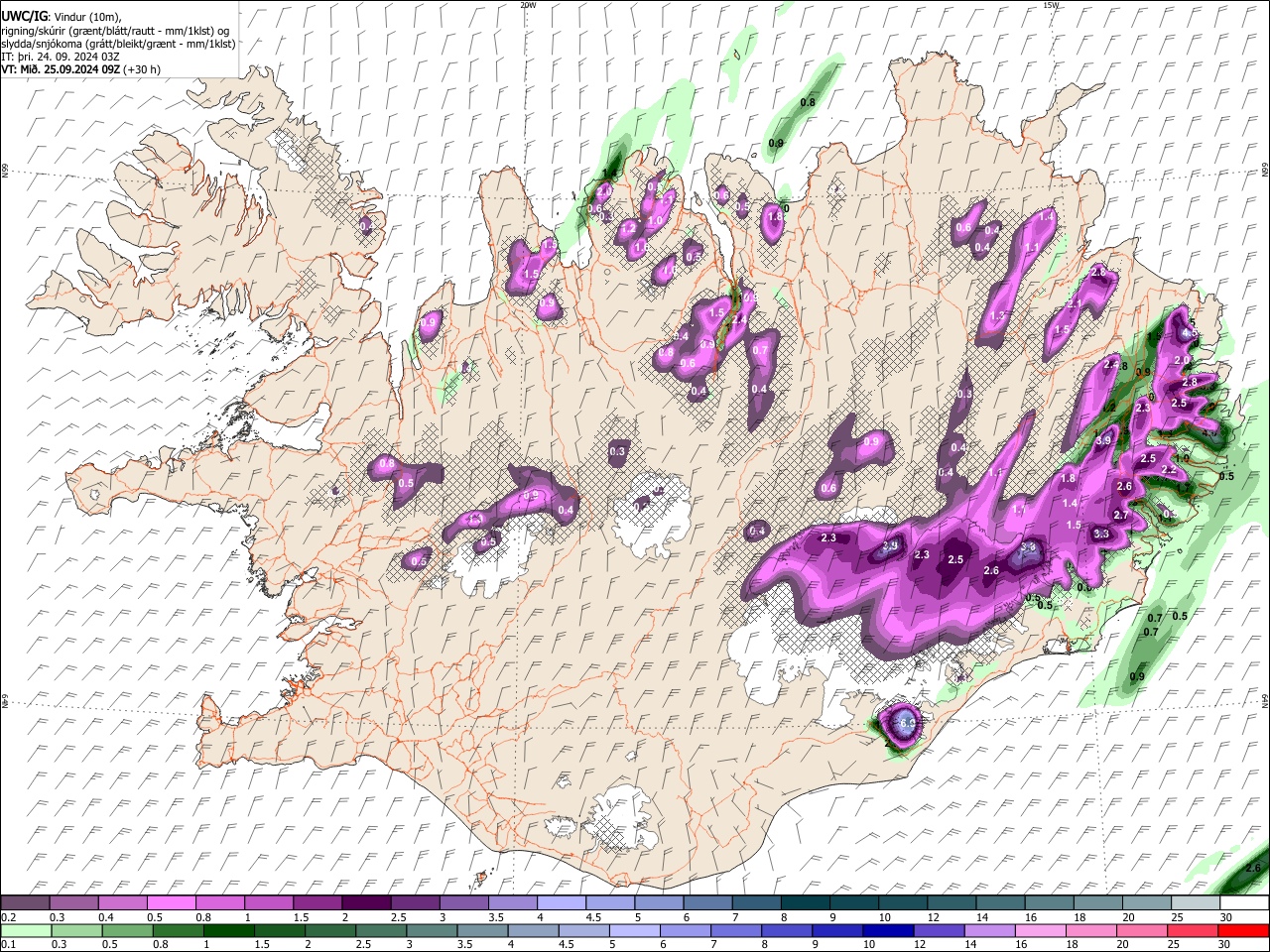
Task: Click the 'rigning/skúrir (grænt/blátt/rautt' legend line
Action: 114,31
